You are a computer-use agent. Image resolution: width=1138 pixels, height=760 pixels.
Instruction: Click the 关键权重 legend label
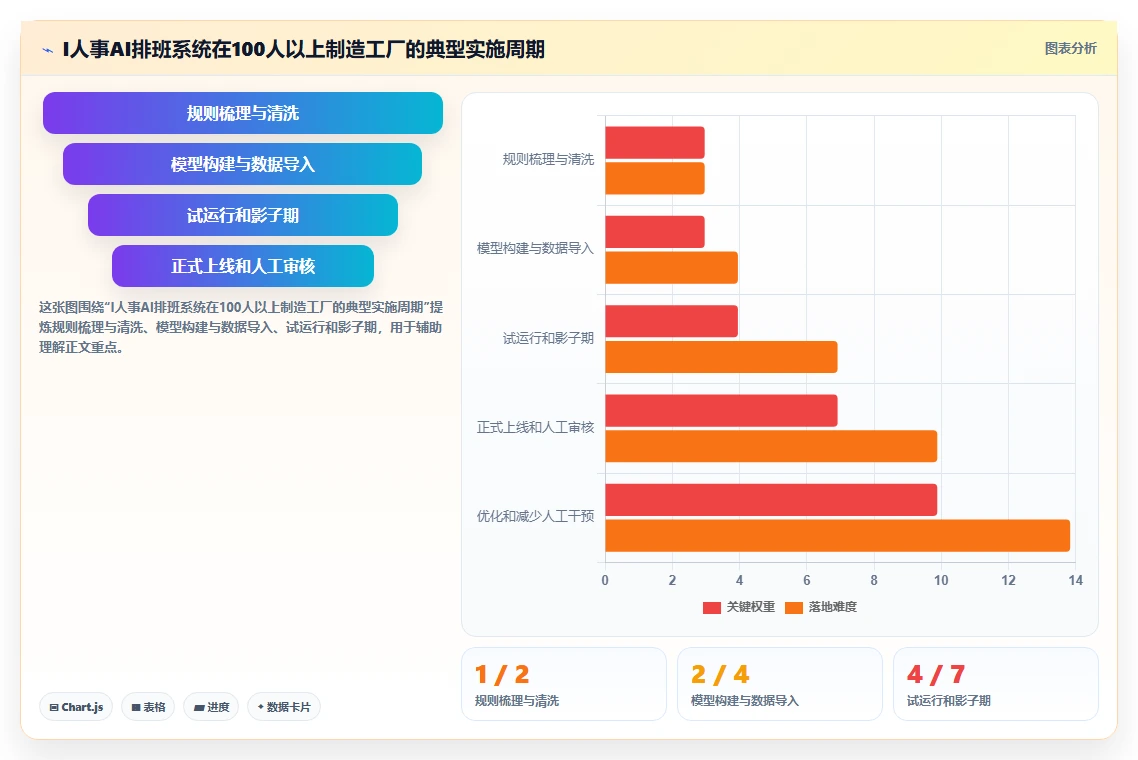(x=750, y=607)
